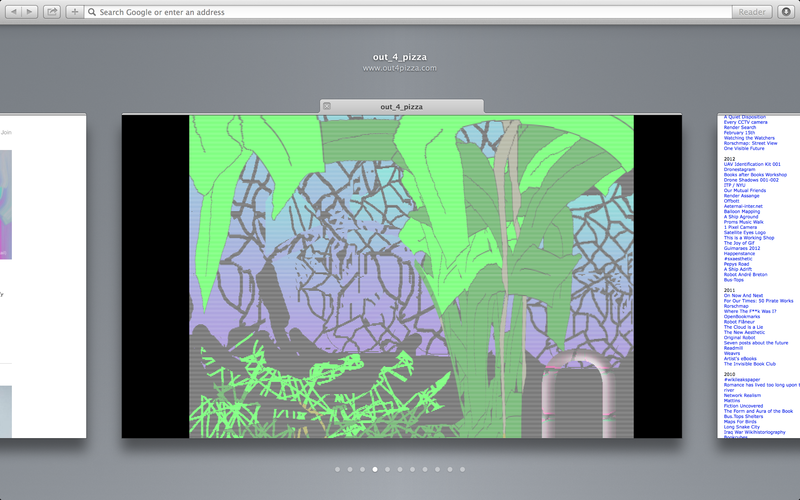
Task: Click 'Seven posts about the future' link
Action: tap(756, 343)
